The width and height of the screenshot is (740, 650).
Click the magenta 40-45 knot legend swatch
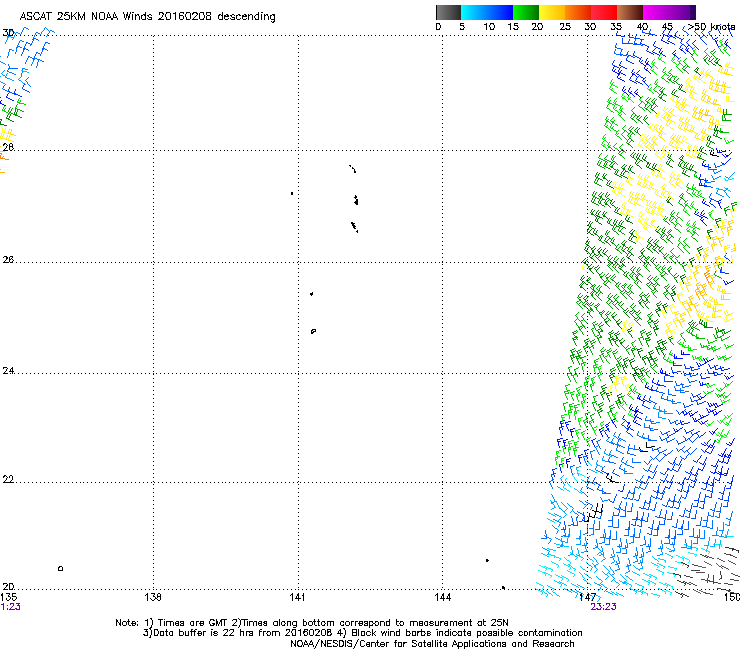point(656,12)
